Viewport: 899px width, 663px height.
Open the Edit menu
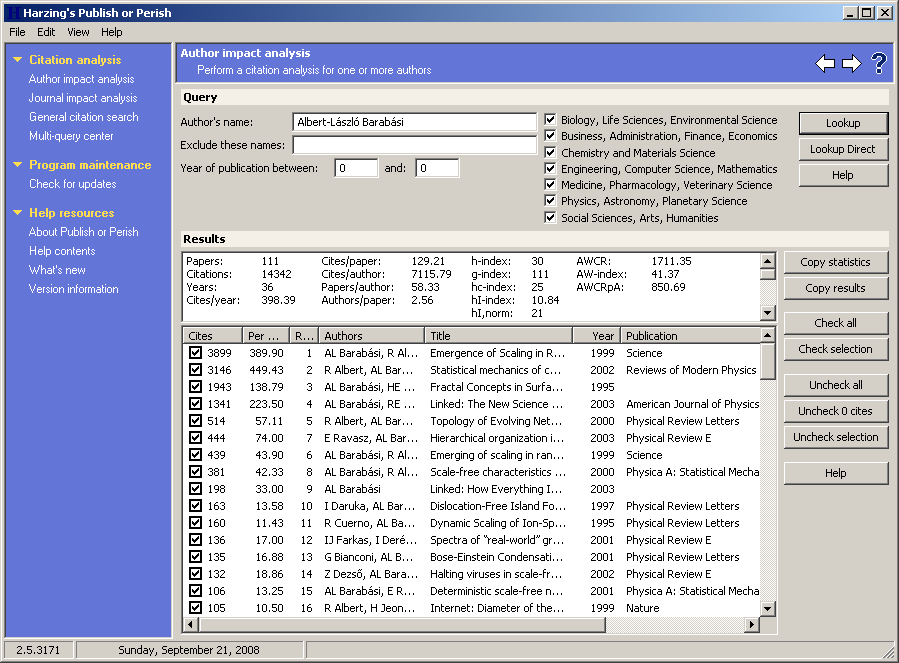coord(46,32)
